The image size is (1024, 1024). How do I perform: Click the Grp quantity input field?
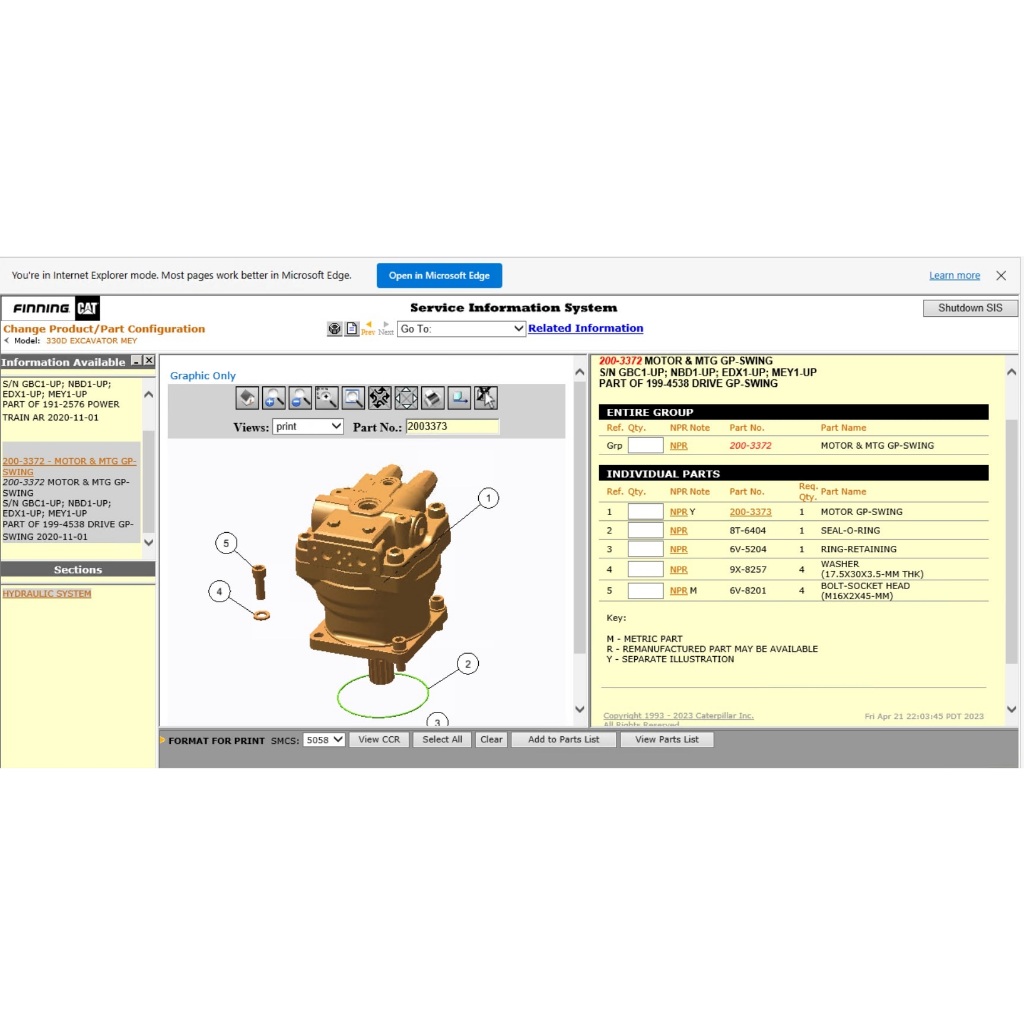645,445
